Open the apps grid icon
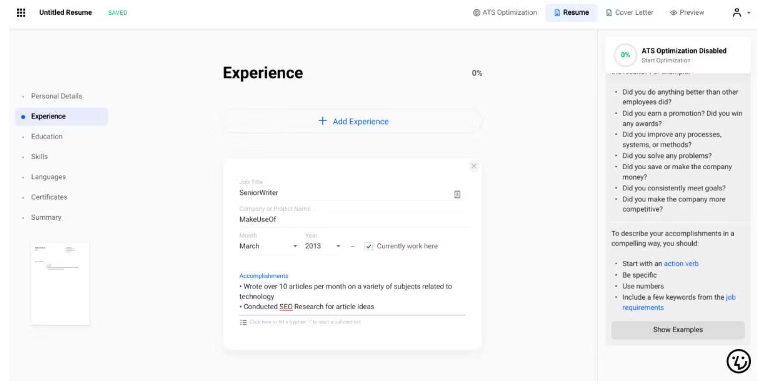 [x=21, y=13]
